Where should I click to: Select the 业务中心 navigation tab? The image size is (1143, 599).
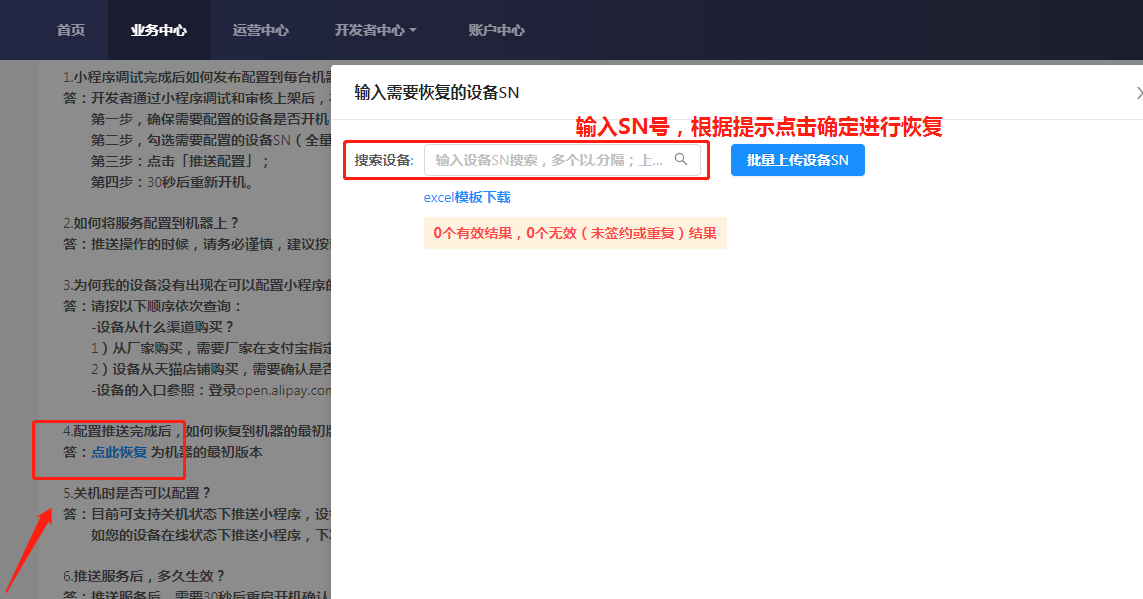point(158,30)
